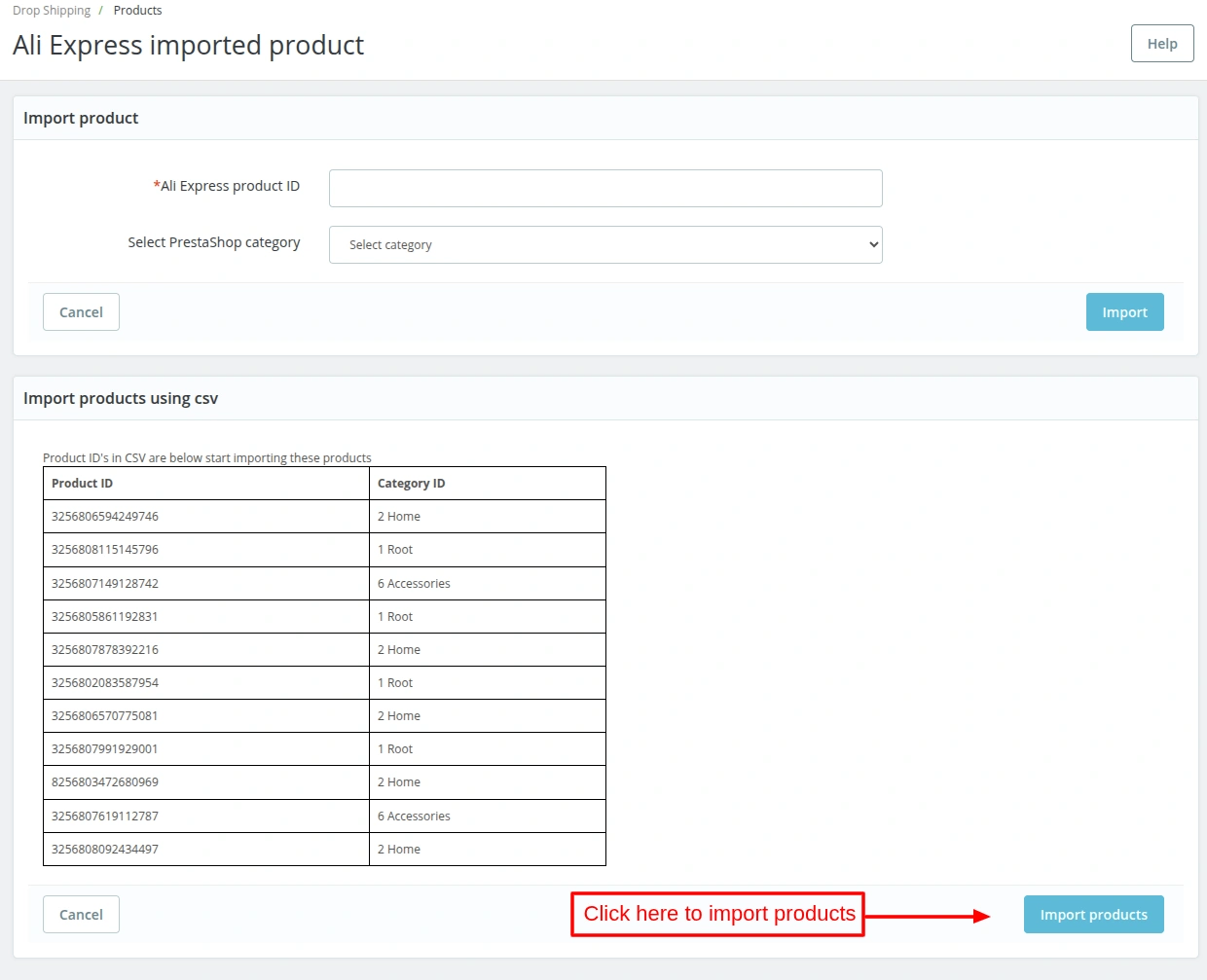
Task: Open the Products breadcrumb page
Action: point(137,10)
